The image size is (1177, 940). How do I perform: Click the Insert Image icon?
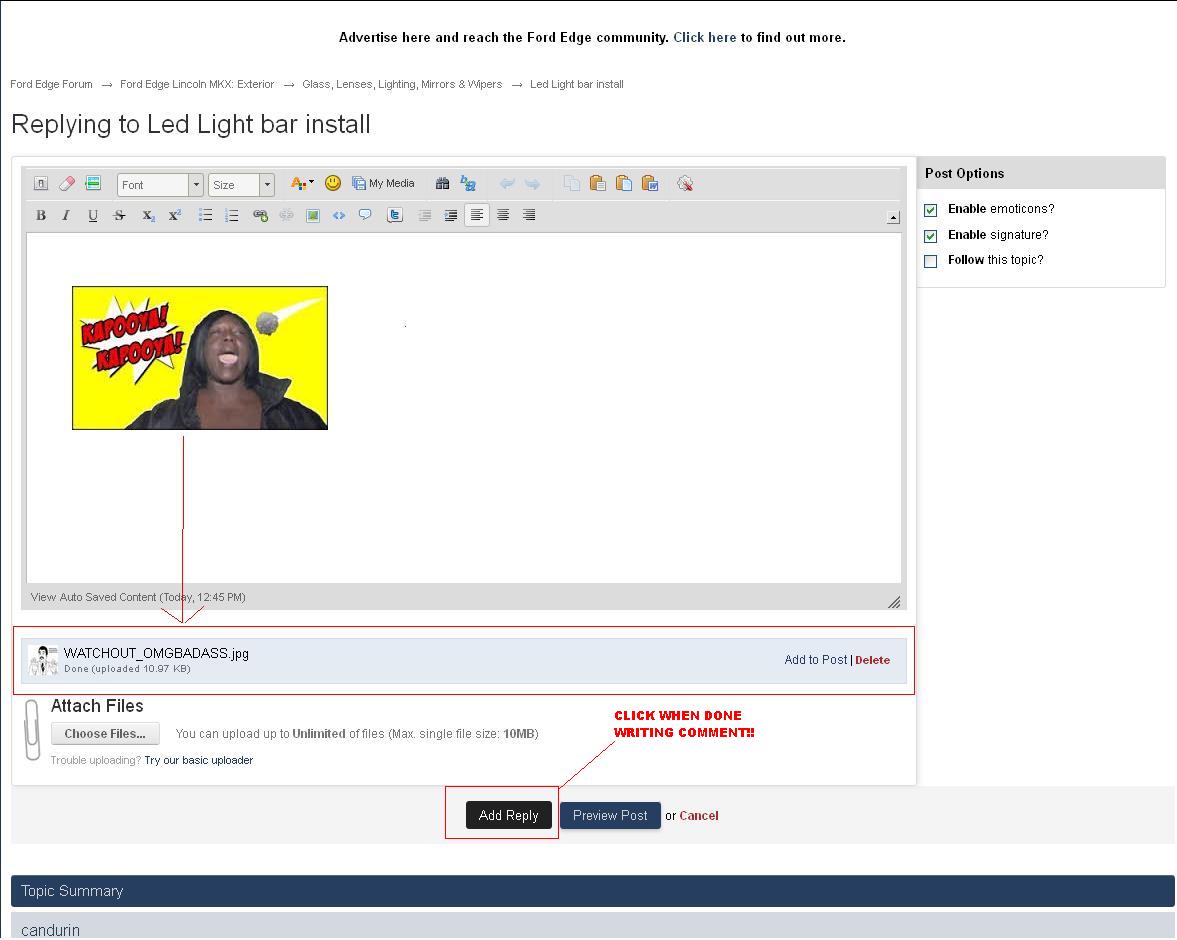pos(313,215)
